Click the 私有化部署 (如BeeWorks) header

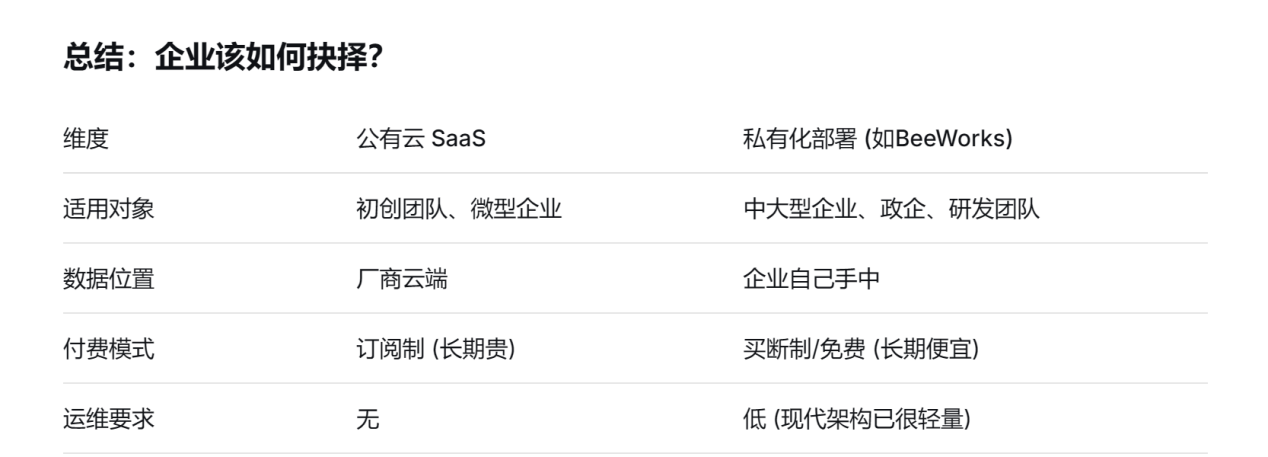(x=879, y=138)
